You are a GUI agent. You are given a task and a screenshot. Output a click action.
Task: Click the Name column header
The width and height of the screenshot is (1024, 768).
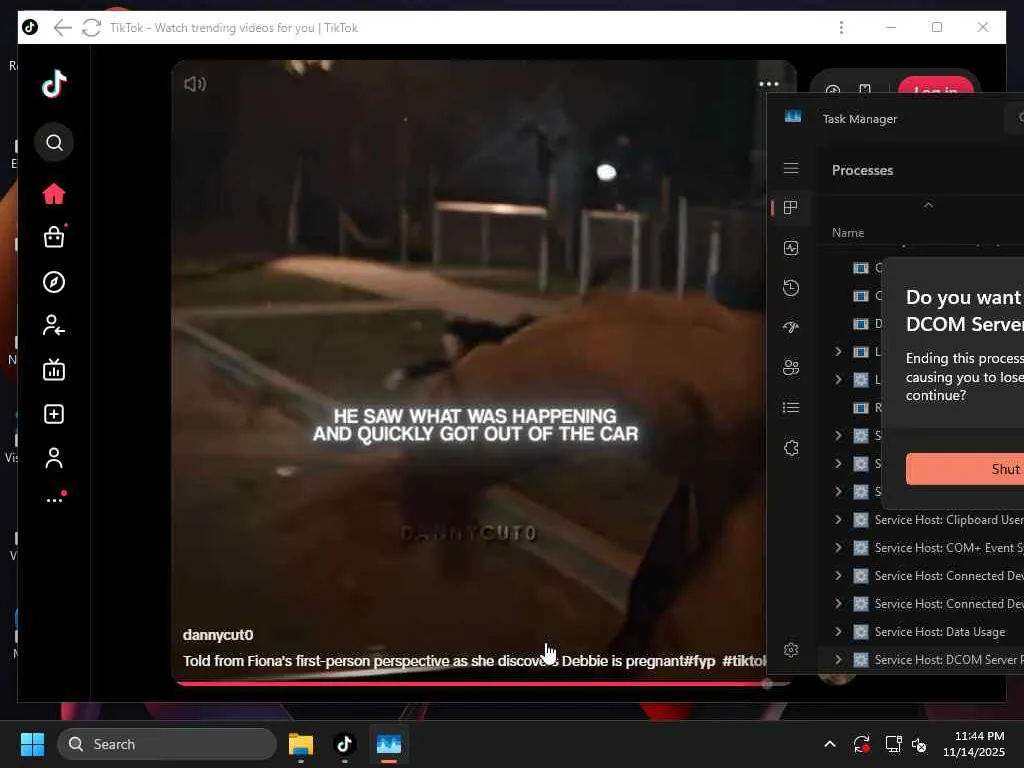(848, 232)
